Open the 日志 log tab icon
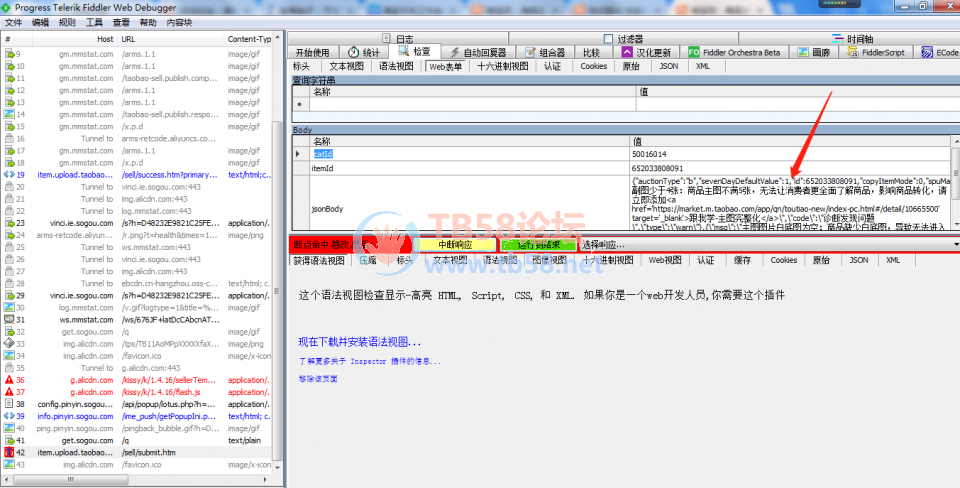The image size is (960, 488). coord(386,39)
